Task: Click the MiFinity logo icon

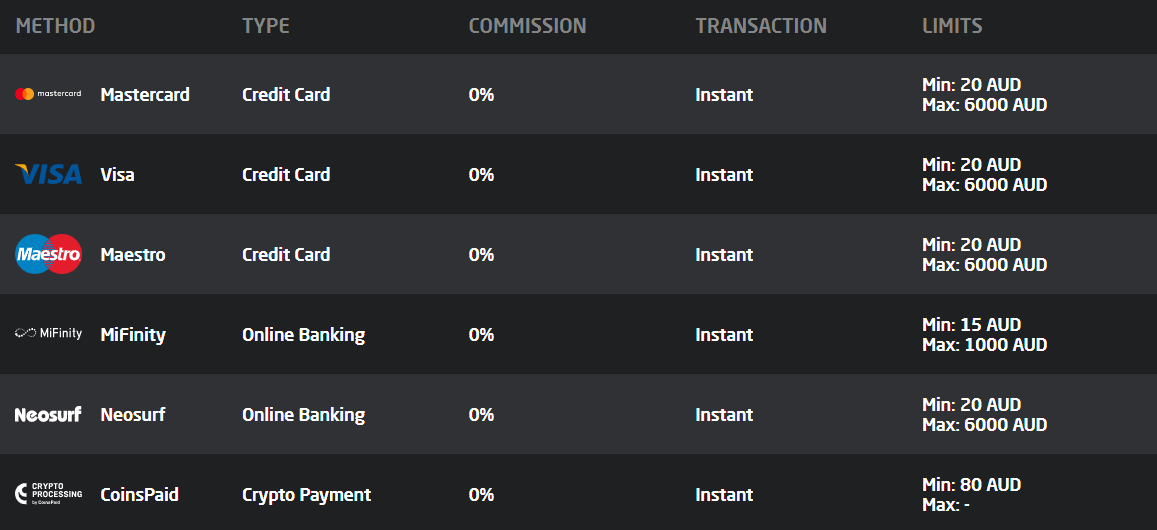Action: [x=48, y=334]
